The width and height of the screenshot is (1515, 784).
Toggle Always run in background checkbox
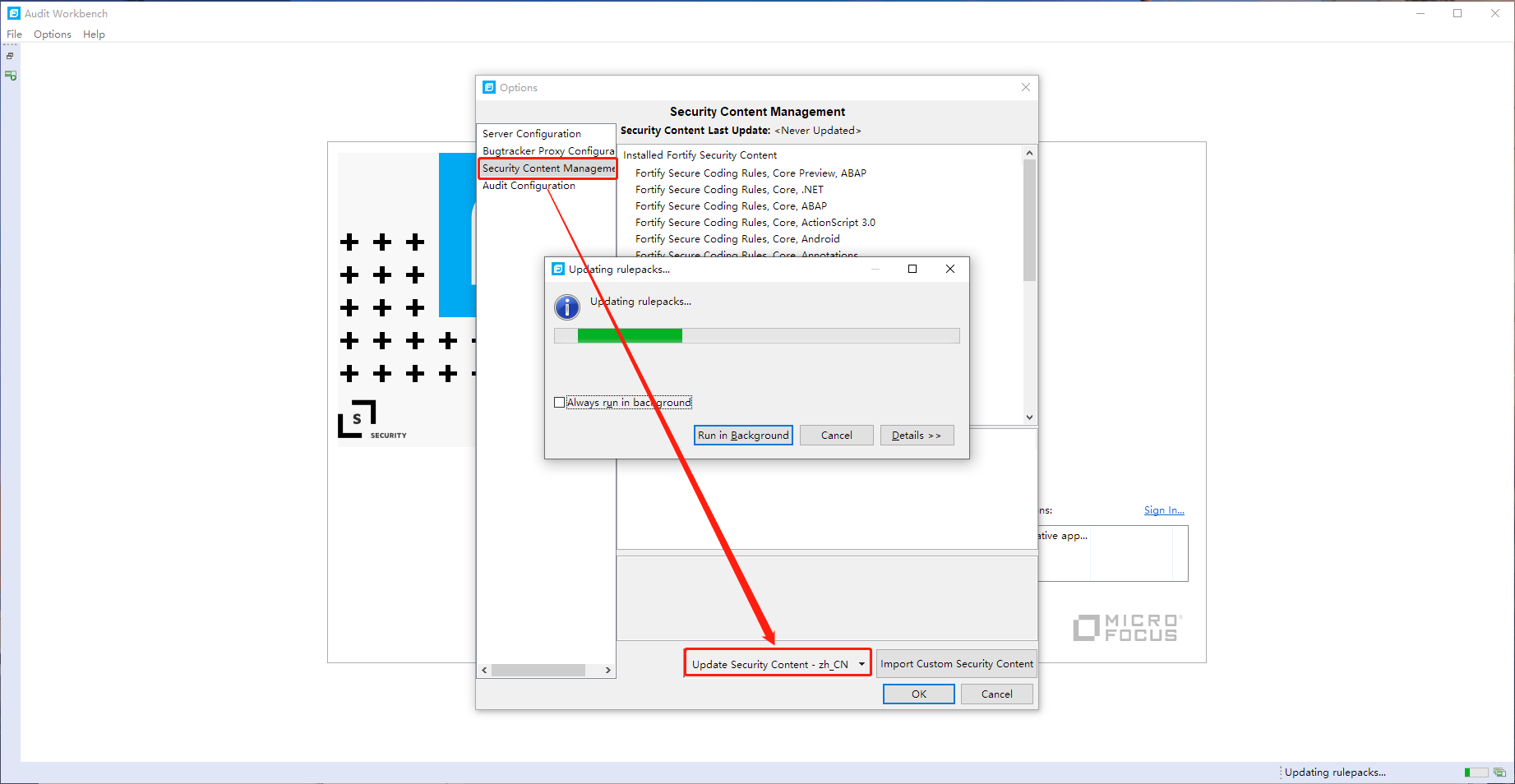tap(560, 403)
